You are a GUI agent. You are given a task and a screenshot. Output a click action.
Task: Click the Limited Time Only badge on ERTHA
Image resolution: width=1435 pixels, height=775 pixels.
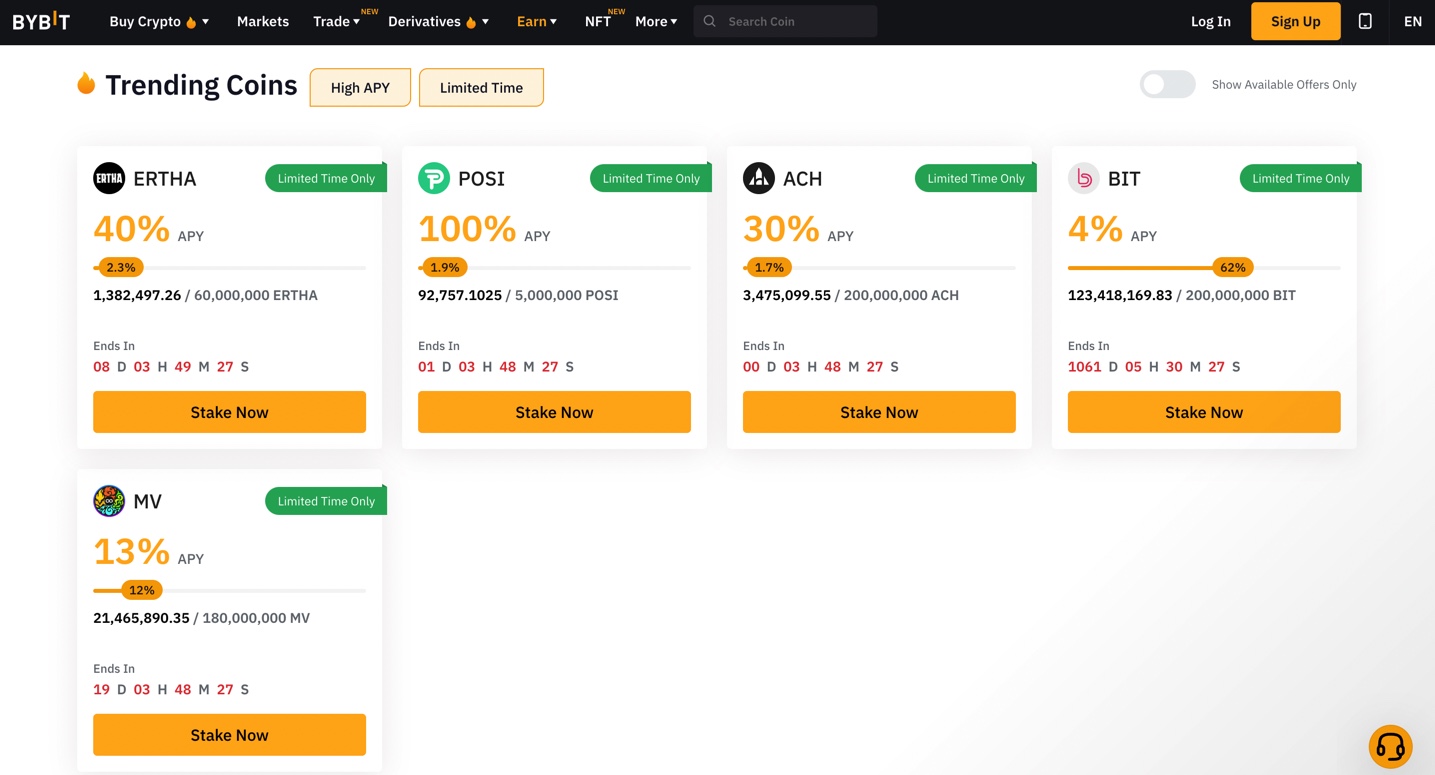click(326, 178)
